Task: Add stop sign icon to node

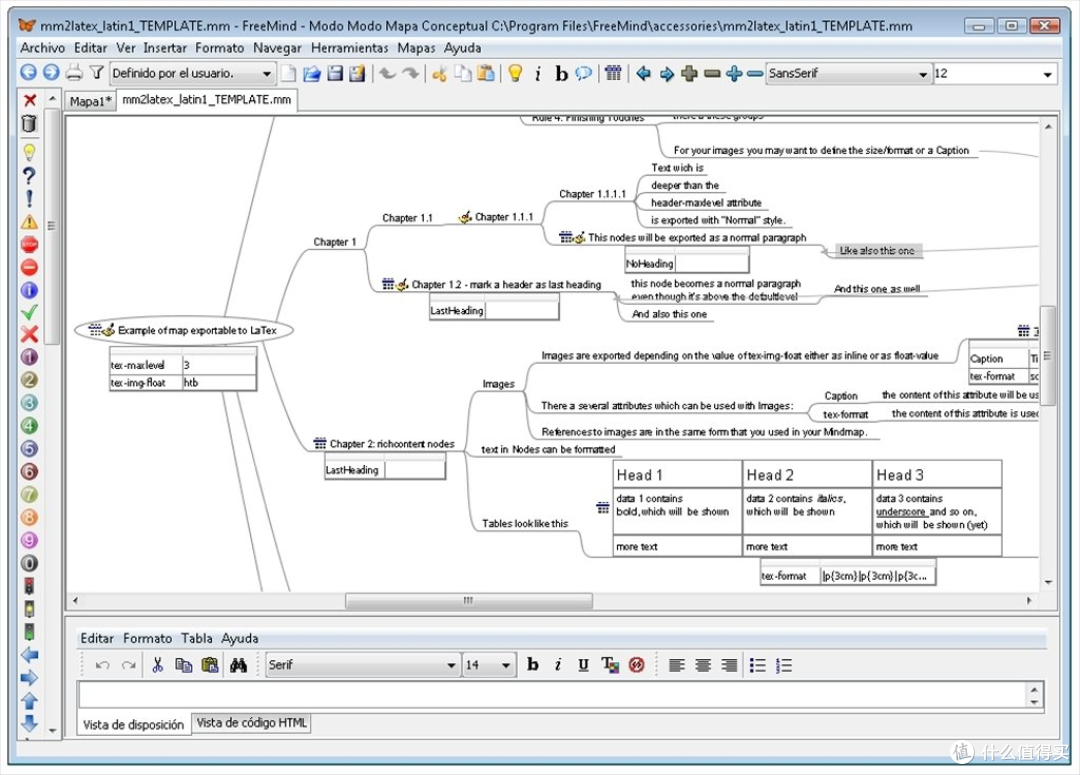Action: (29, 245)
